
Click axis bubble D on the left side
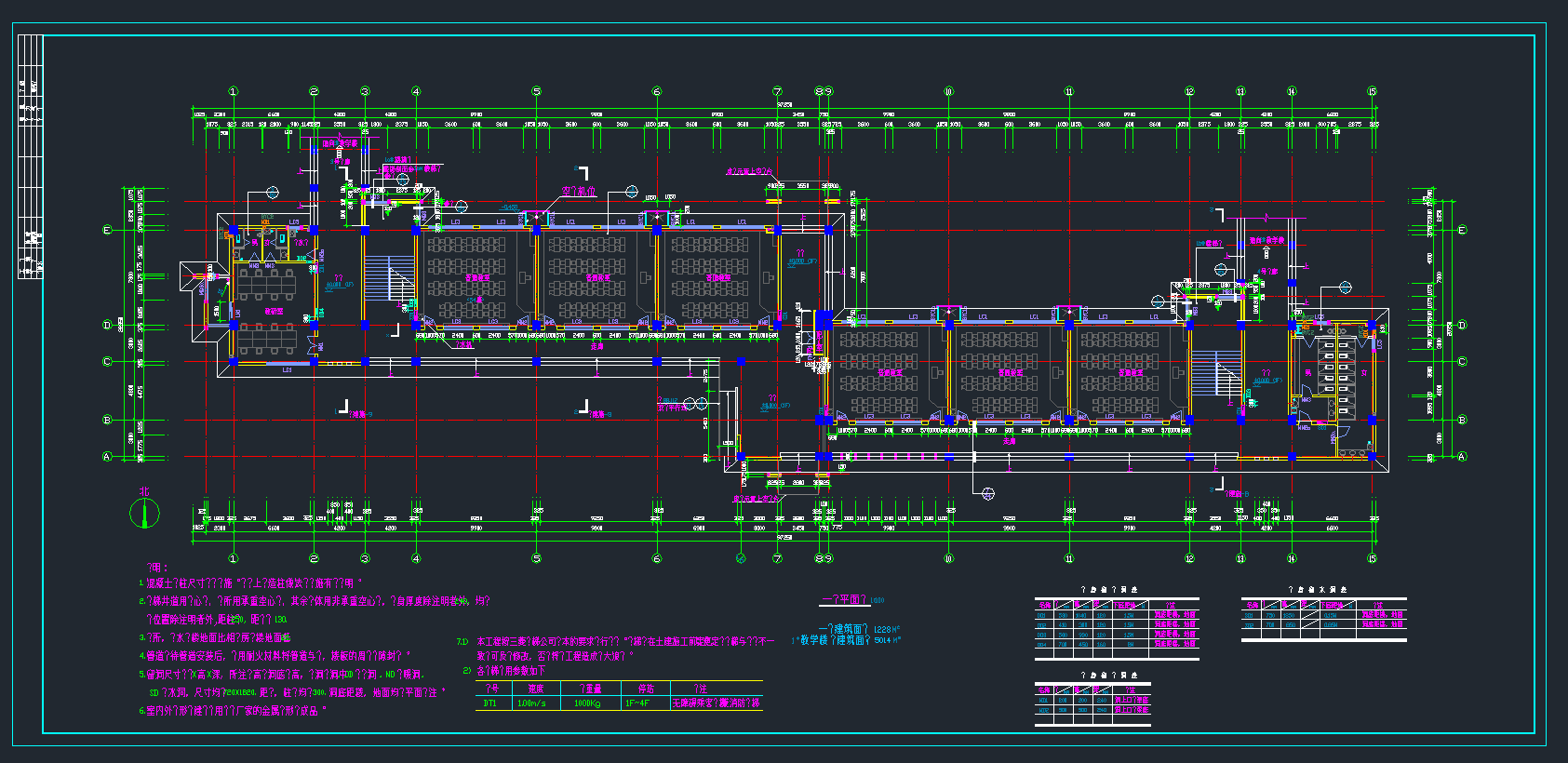(x=107, y=326)
